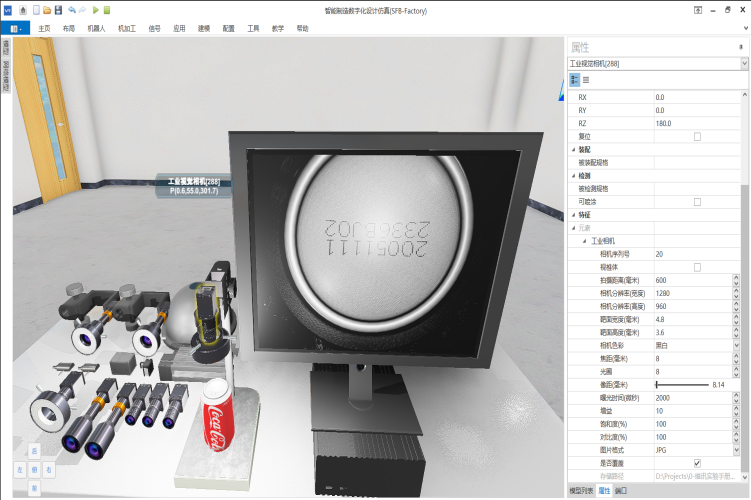
Task: Edit the RZ value field 180.0
Action: (x=697, y=123)
